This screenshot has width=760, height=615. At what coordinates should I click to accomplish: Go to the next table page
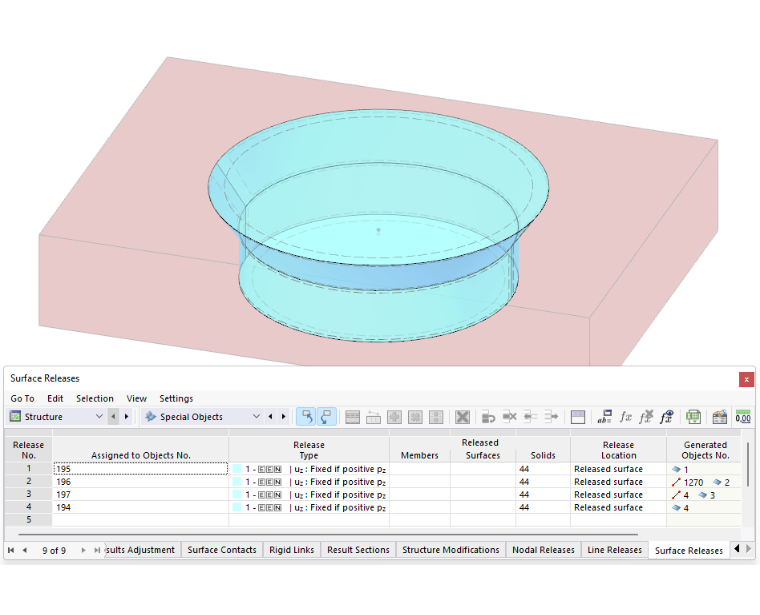click(x=83, y=550)
